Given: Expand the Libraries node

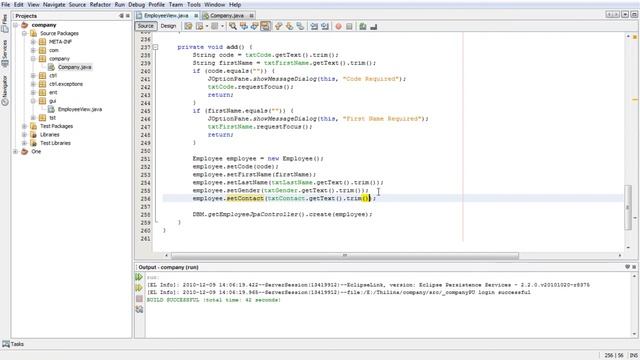Looking at the screenshot, I should (24, 134).
